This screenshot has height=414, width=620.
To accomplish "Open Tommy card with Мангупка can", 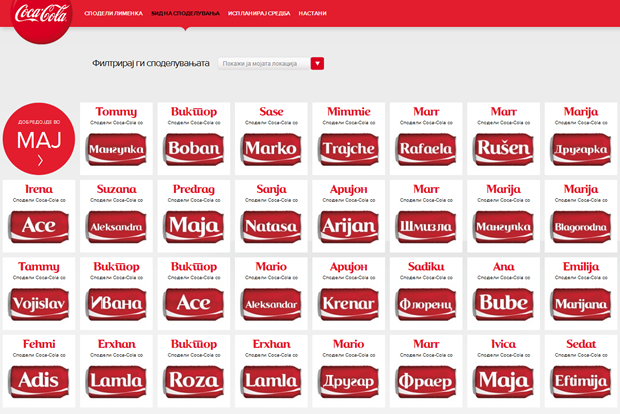I will pyautogui.click(x=116, y=139).
